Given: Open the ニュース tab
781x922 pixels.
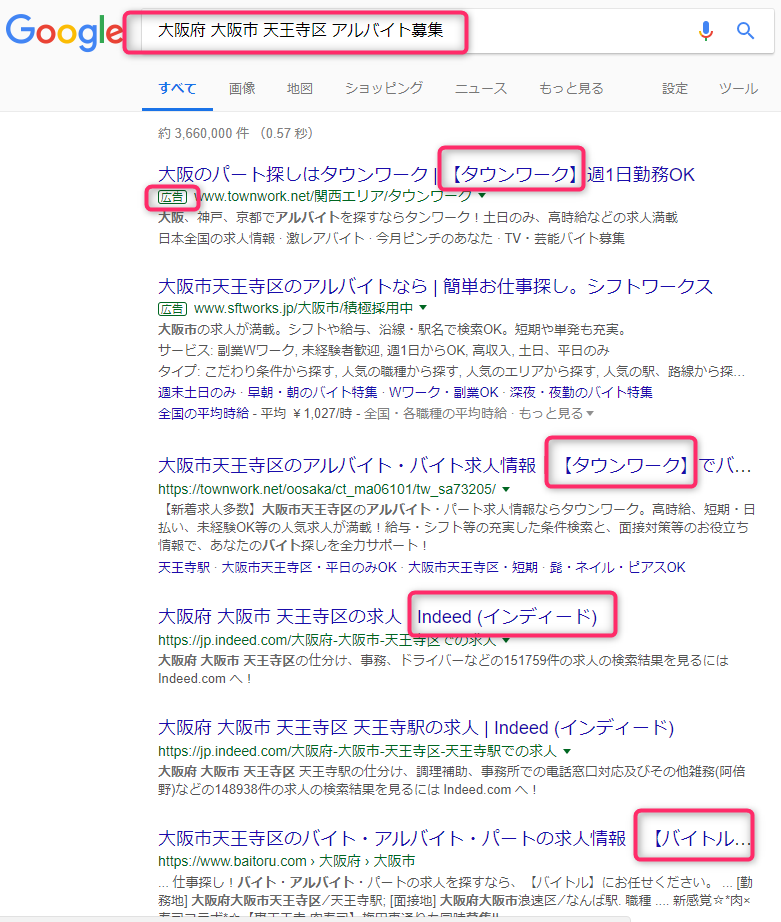Looking at the screenshot, I should 481,88.
